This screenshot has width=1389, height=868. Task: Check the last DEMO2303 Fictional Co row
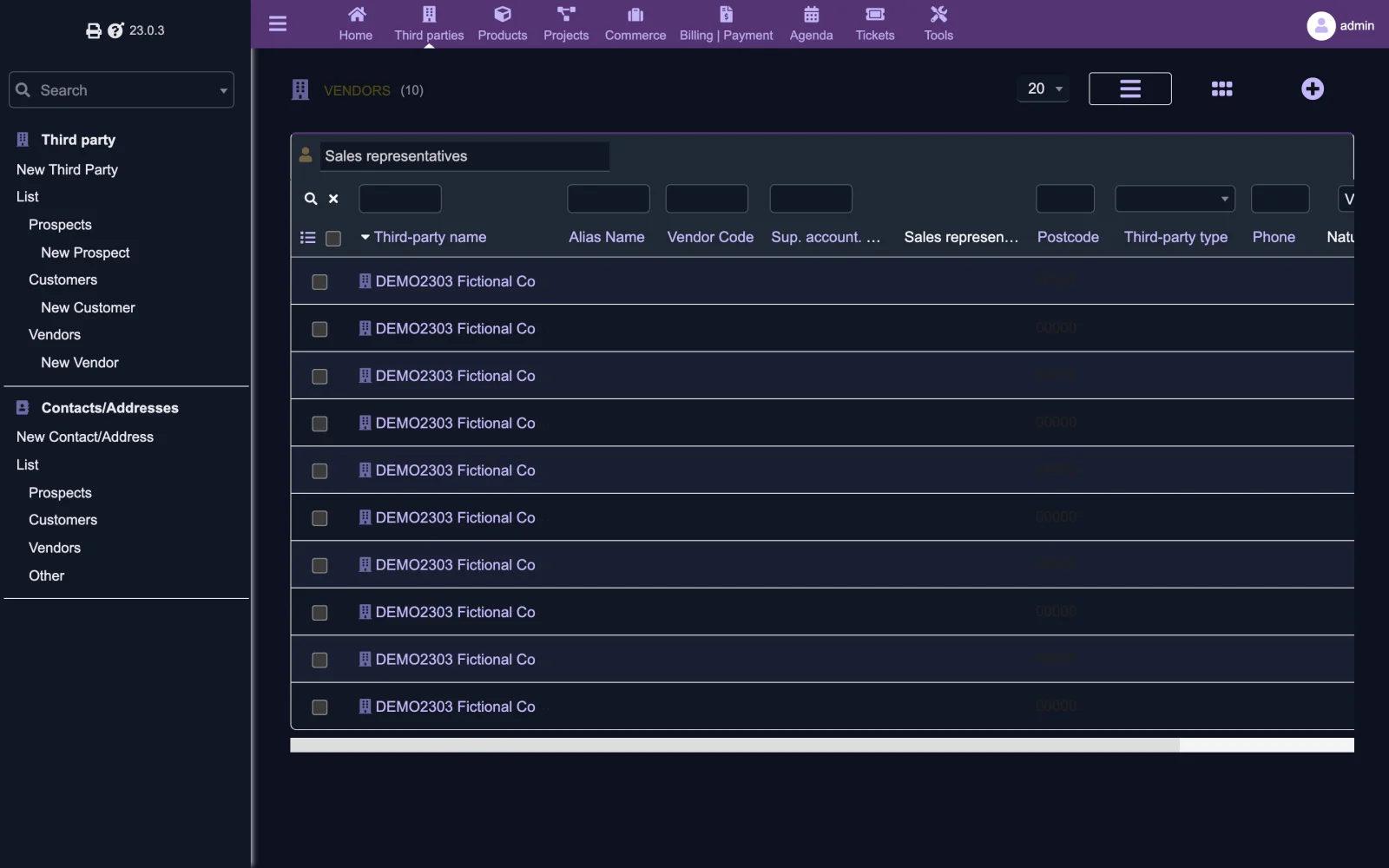[319, 707]
